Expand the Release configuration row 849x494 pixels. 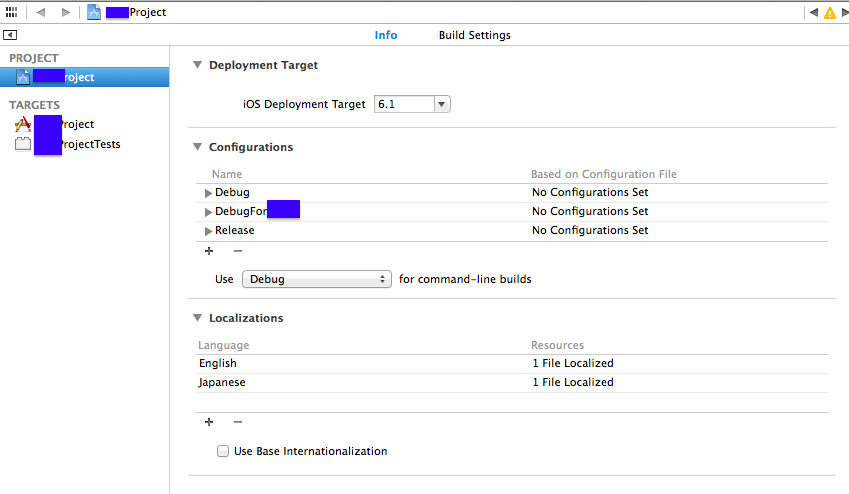pos(208,230)
